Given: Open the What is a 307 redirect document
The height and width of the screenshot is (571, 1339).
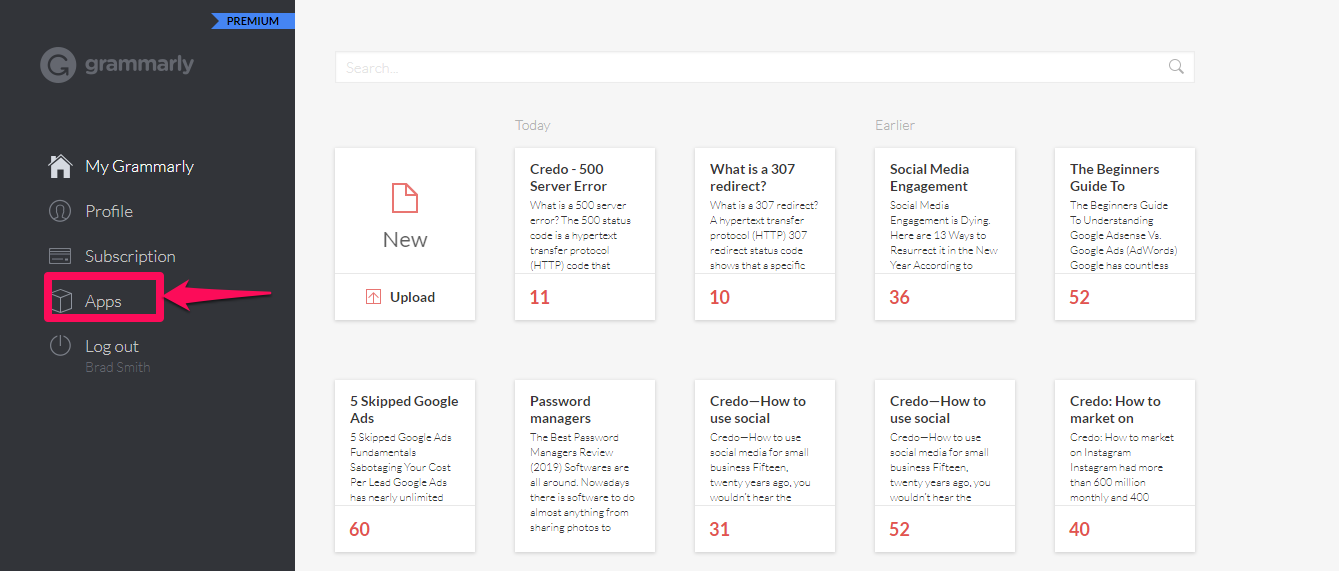Looking at the screenshot, I should 765,234.
